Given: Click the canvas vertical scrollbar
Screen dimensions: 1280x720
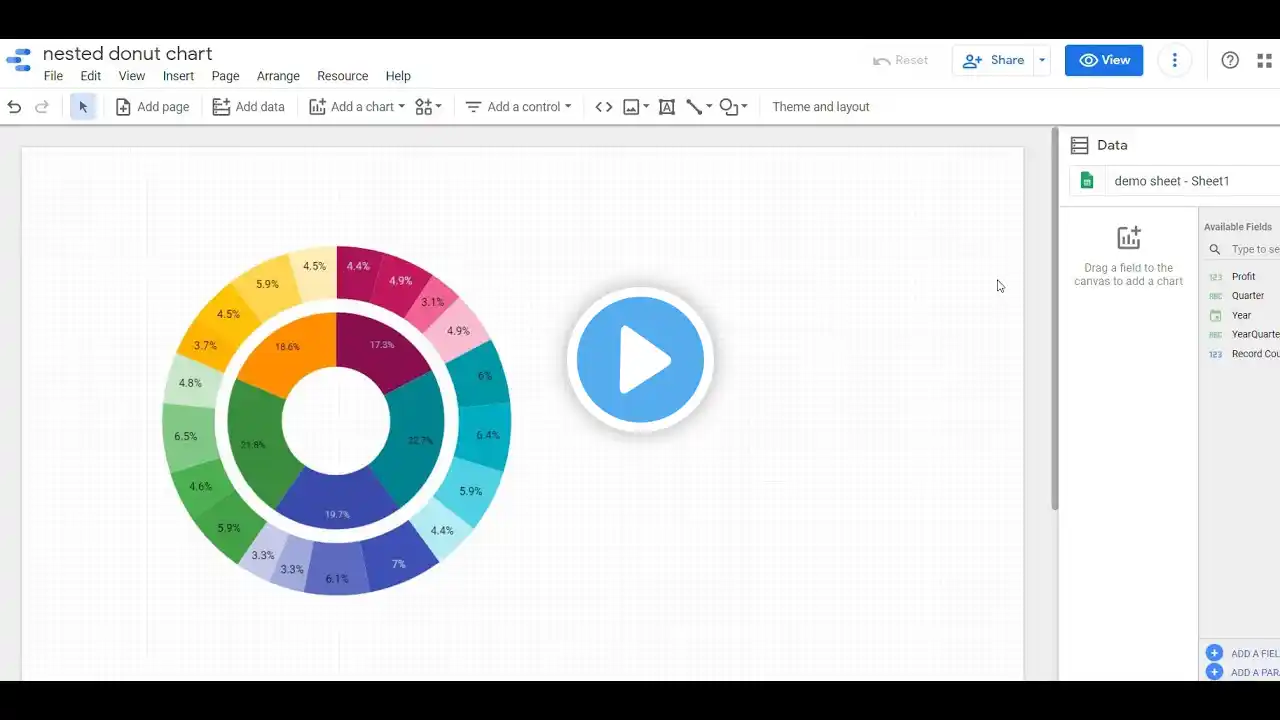Looking at the screenshot, I should pyautogui.click(x=1054, y=319).
